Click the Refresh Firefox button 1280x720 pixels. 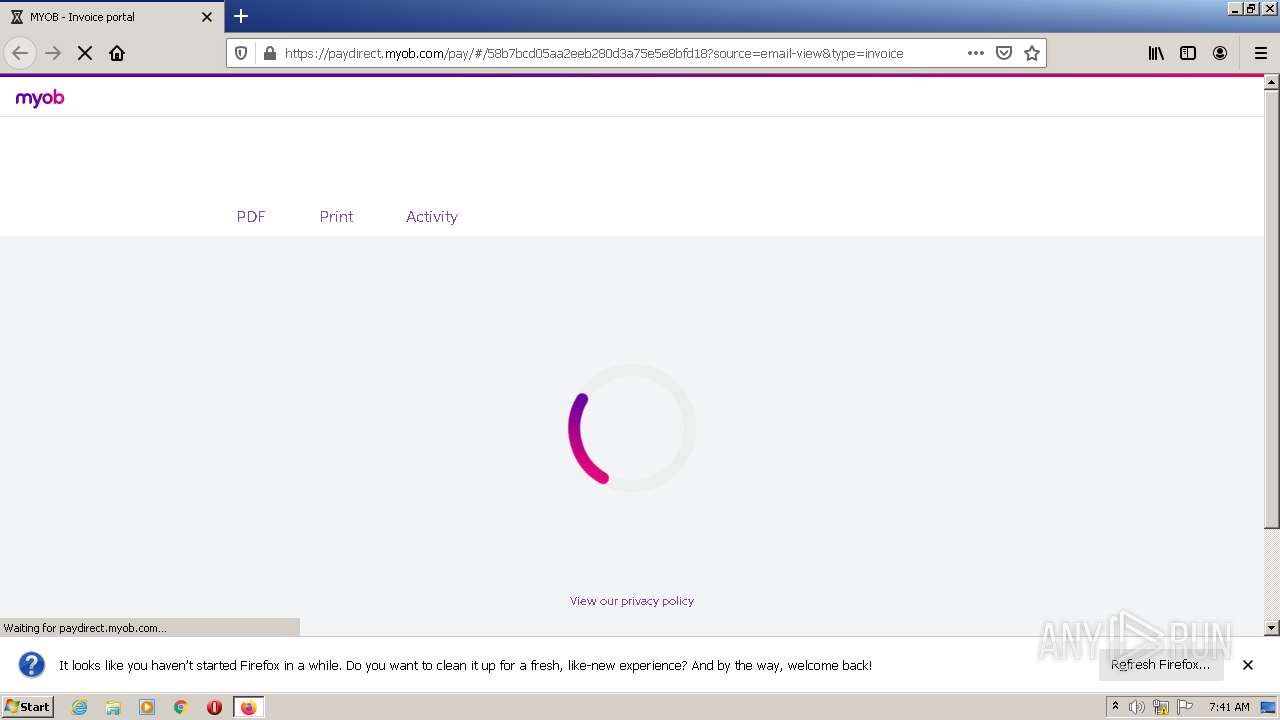point(1160,665)
